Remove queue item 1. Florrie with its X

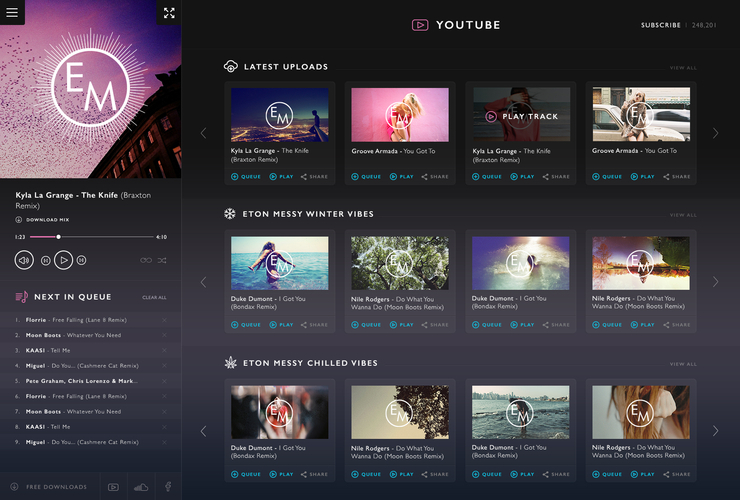point(164,320)
